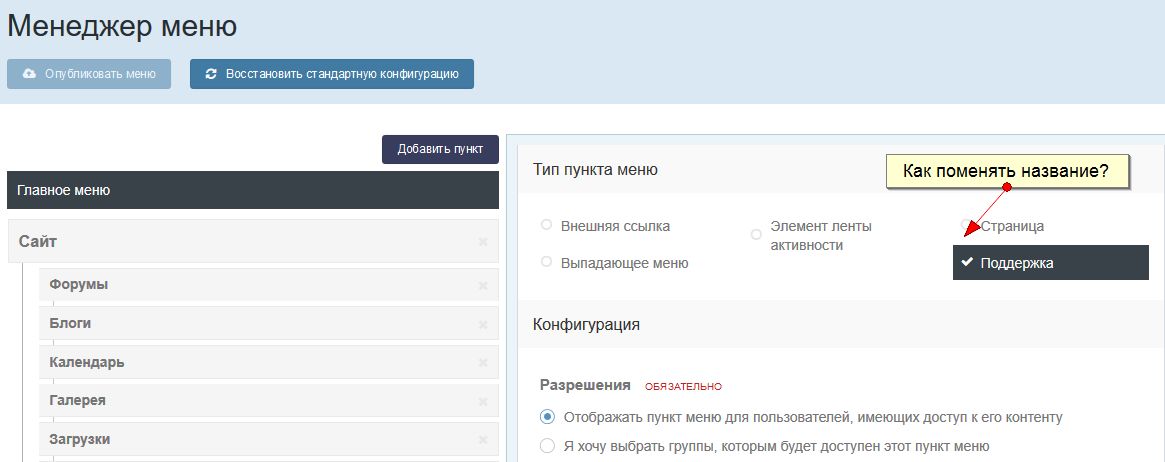1165x462 pixels.
Task: Remove the 'Загрузки' item with its X
Action: [483, 440]
